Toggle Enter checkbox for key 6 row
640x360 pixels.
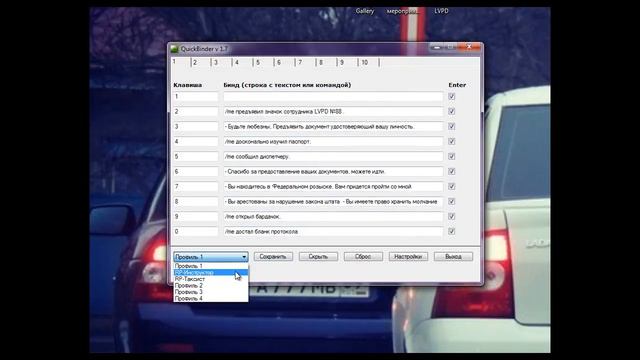pos(451,171)
